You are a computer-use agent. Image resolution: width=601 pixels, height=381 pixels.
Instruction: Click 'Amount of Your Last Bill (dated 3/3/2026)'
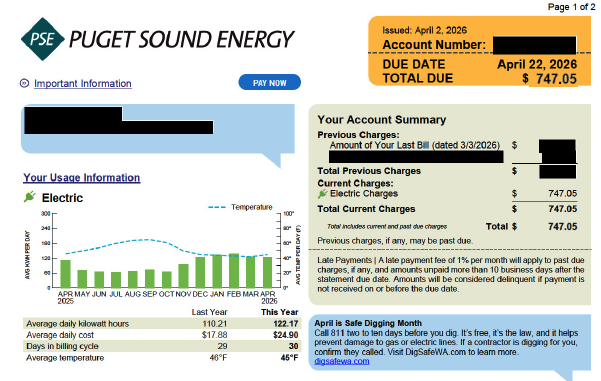click(415, 145)
